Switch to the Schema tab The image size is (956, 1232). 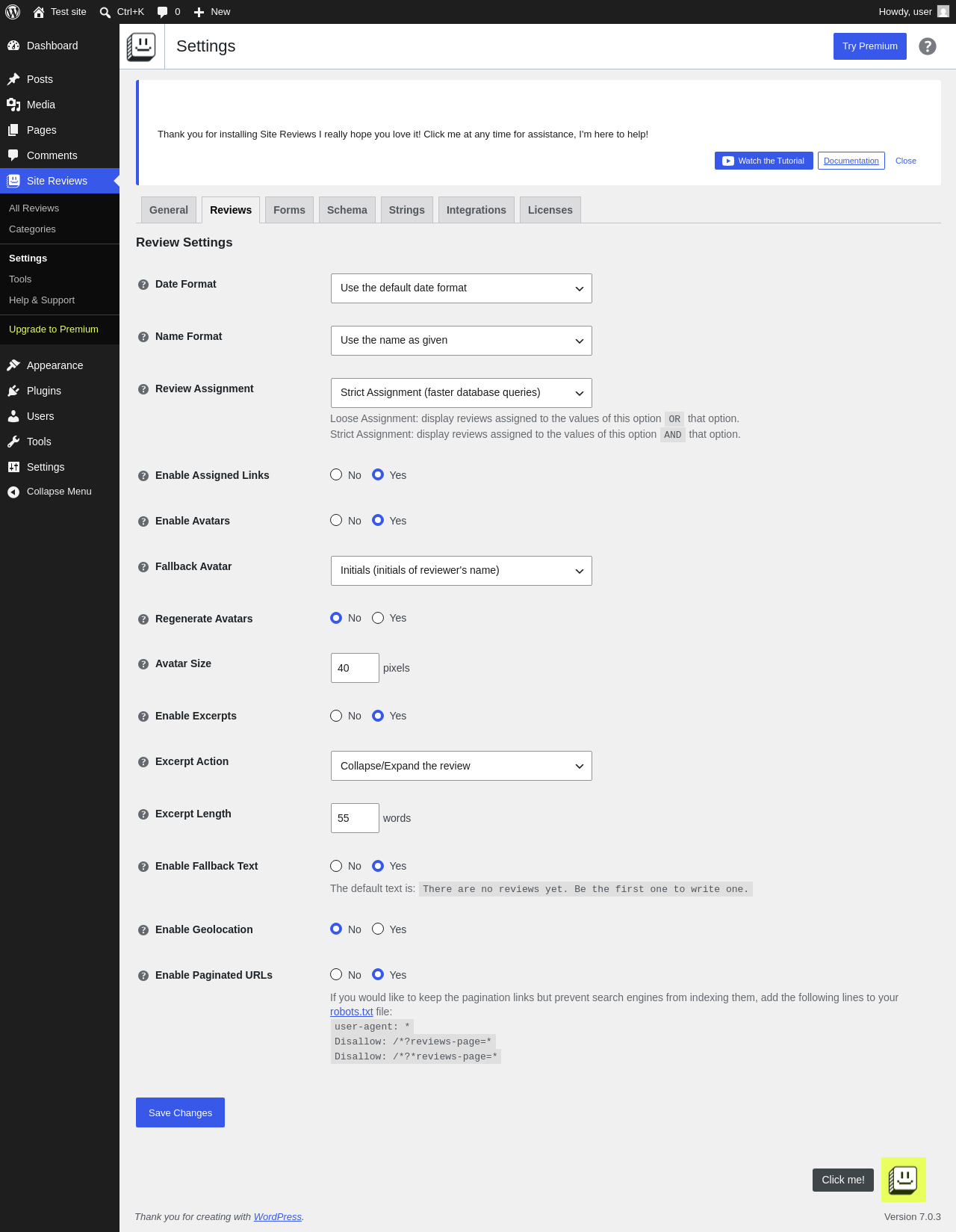[347, 210]
